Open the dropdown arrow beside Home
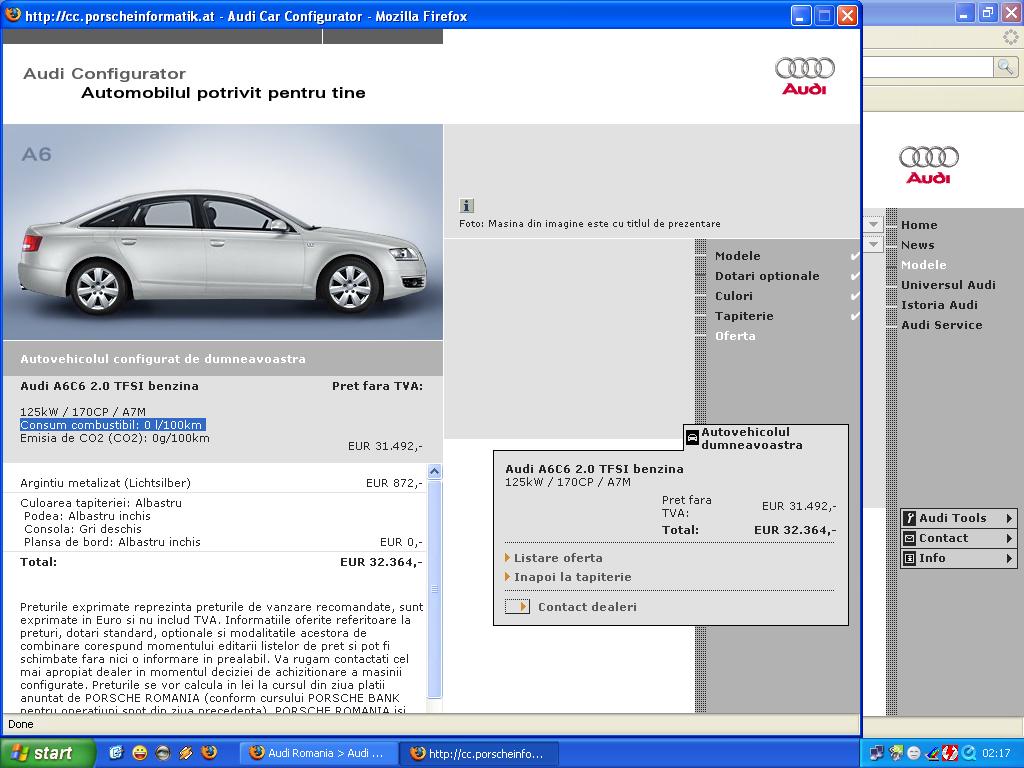The width and height of the screenshot is (1024, 768). (x=874, y=225)
